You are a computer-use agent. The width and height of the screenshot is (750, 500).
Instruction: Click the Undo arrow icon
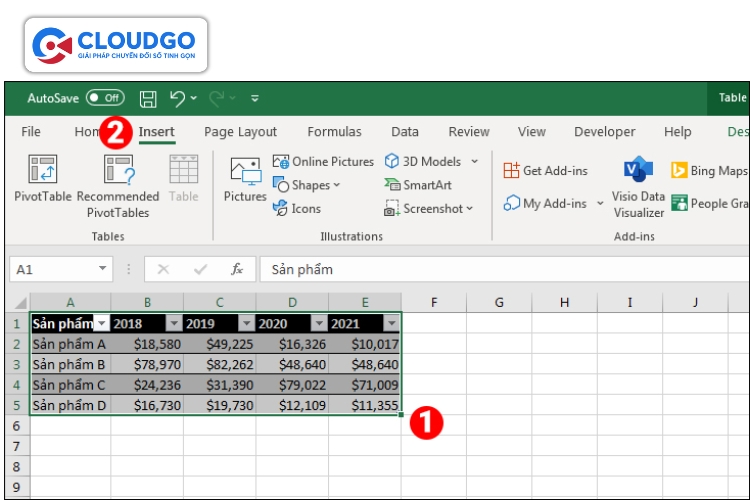pyautogui.click(x=177, y=98)
